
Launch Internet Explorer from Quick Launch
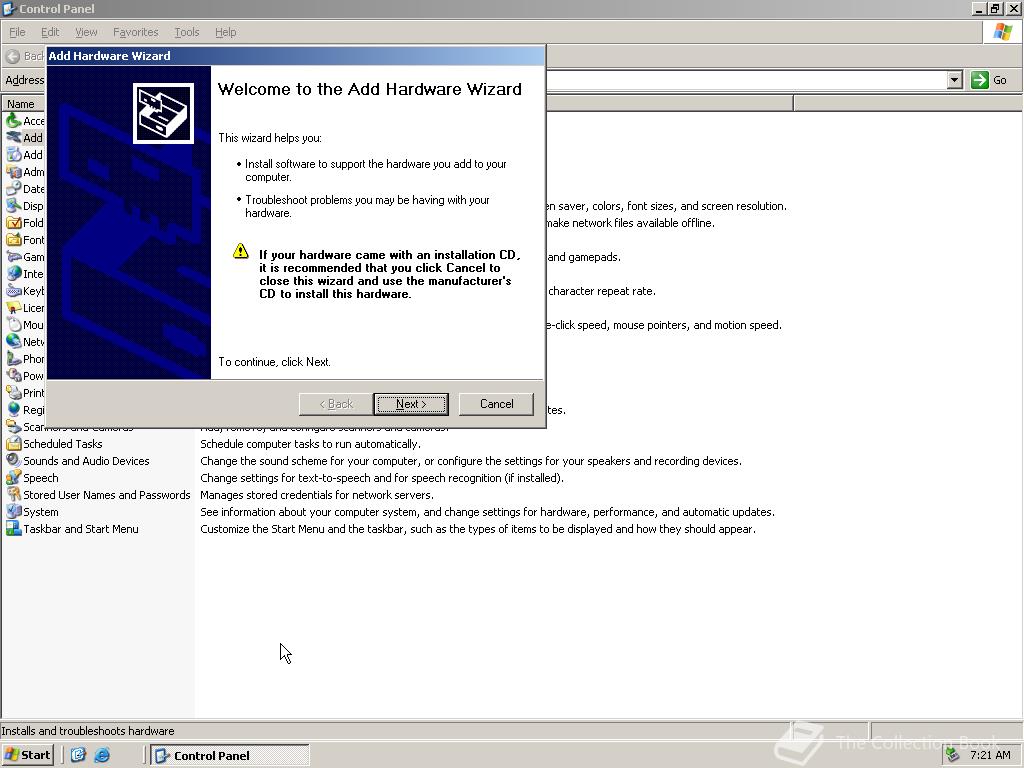pos(102,755)
